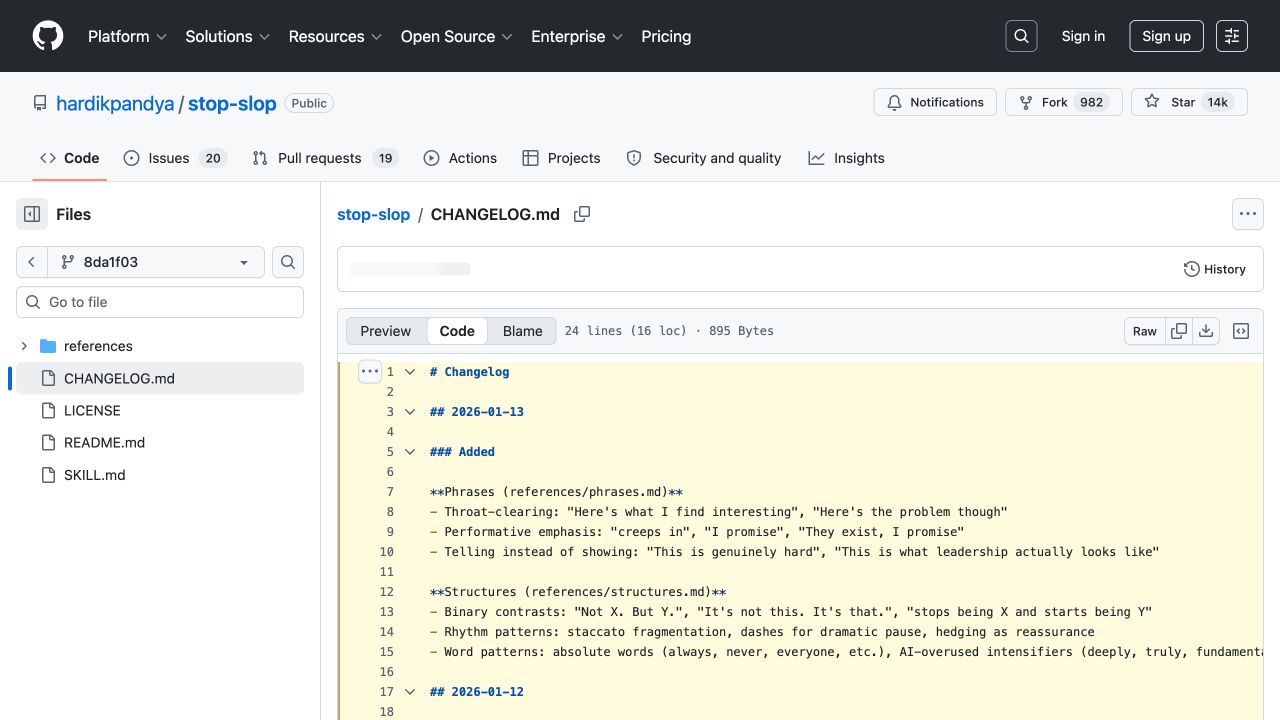This screenshot has height=720, width=1280.
Task: Open the Issues tab
Action: pos(175,158)
